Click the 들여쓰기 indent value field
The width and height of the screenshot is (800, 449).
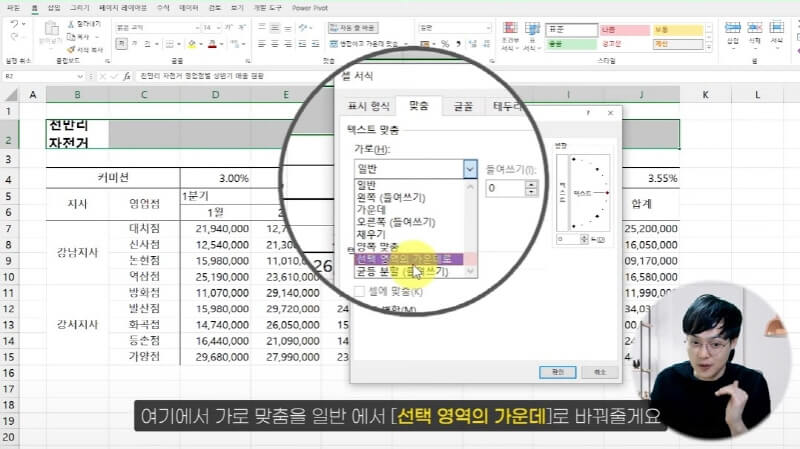click(x=505, y=188)
